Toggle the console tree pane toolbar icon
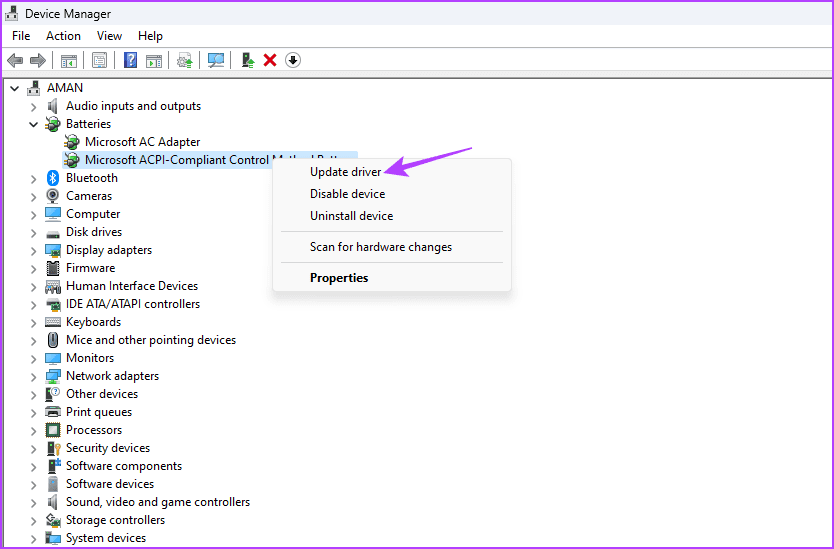This screenshot has width=834, height=549. pyautogui.click(x=69, y=60)
